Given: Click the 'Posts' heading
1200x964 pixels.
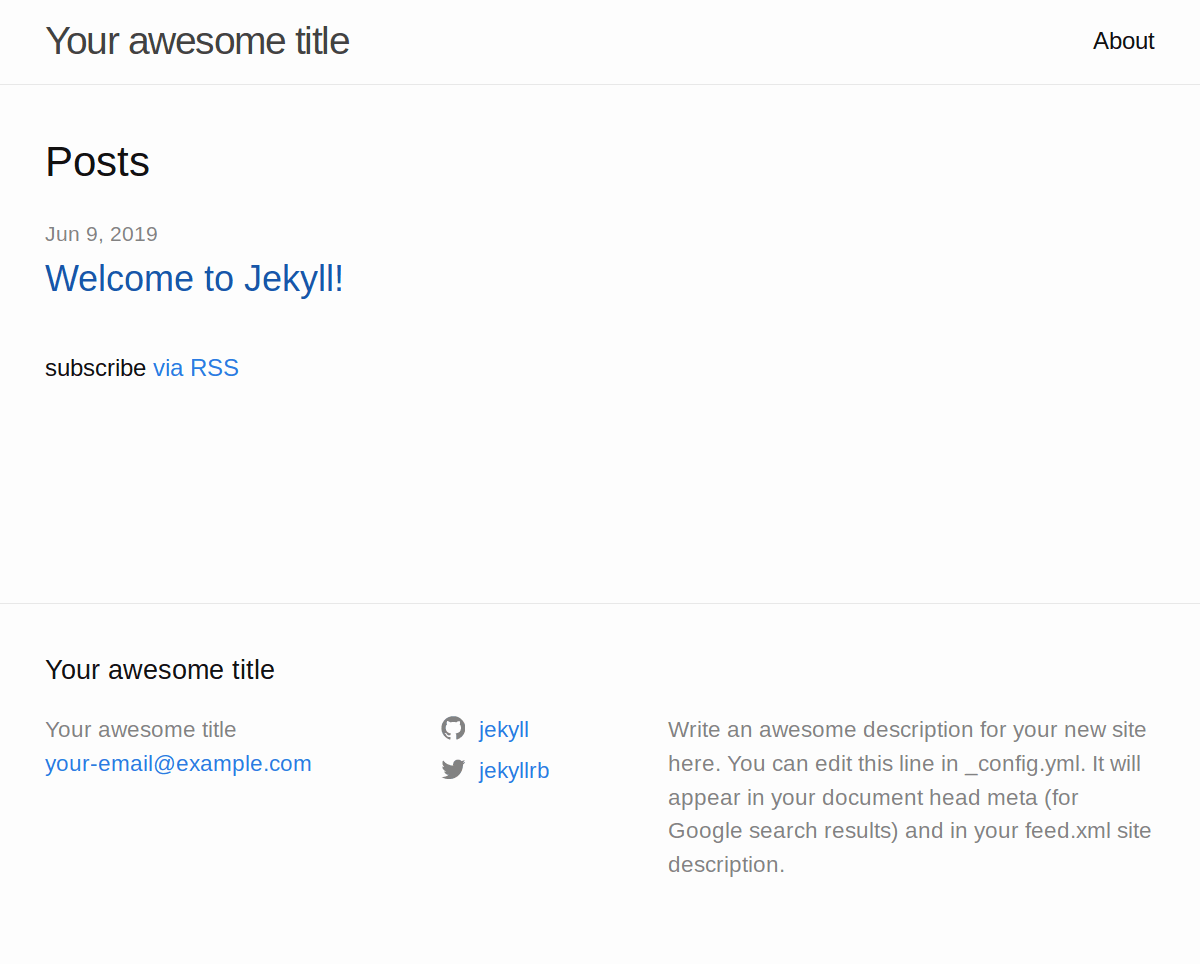Looking at the screenshot, I should pyautogui.click(x=97, y=162).
